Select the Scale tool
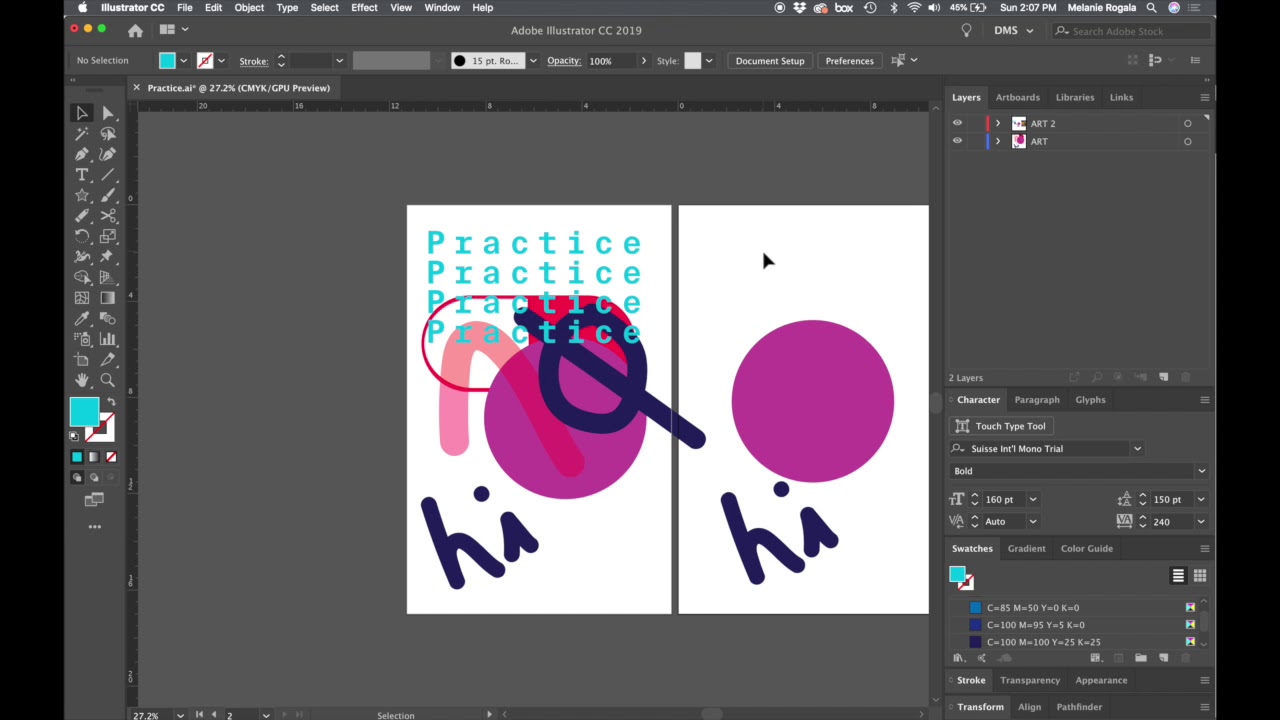The height and width of the screenshot is (720, 1280). click(108, 236)
